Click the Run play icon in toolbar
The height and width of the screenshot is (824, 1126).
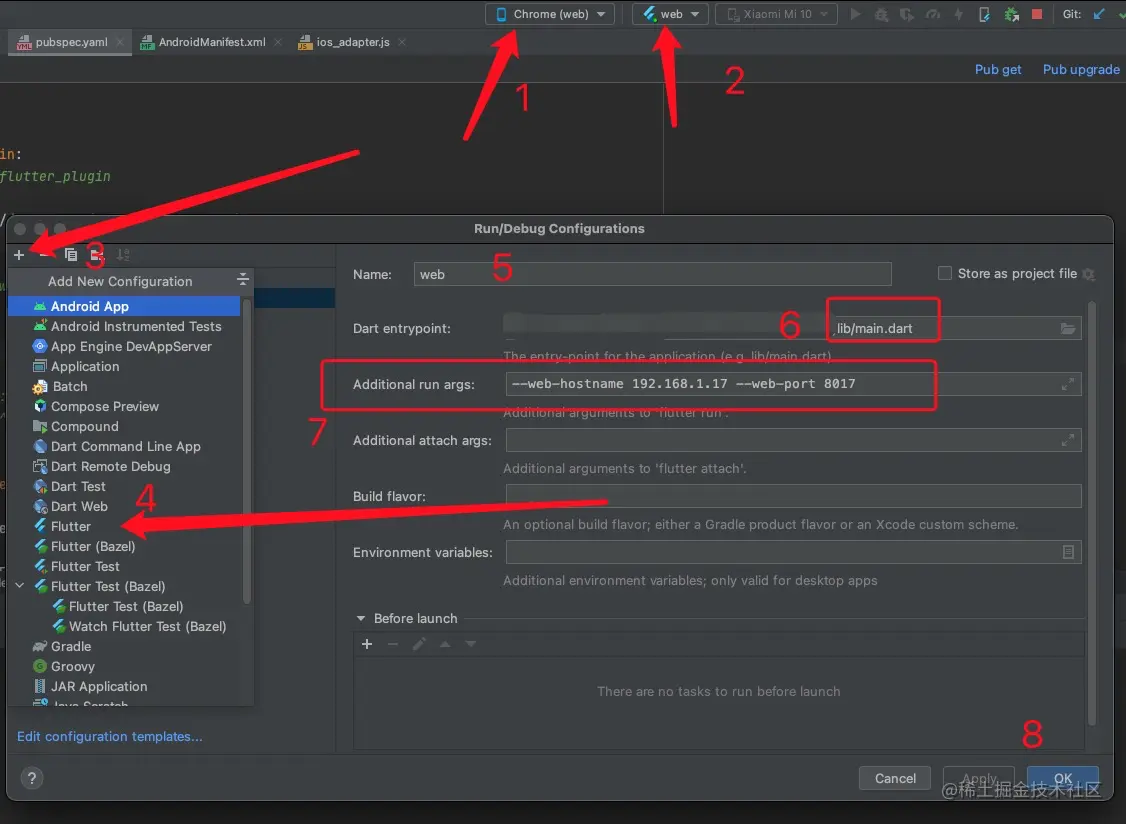(x=855, y=14)
